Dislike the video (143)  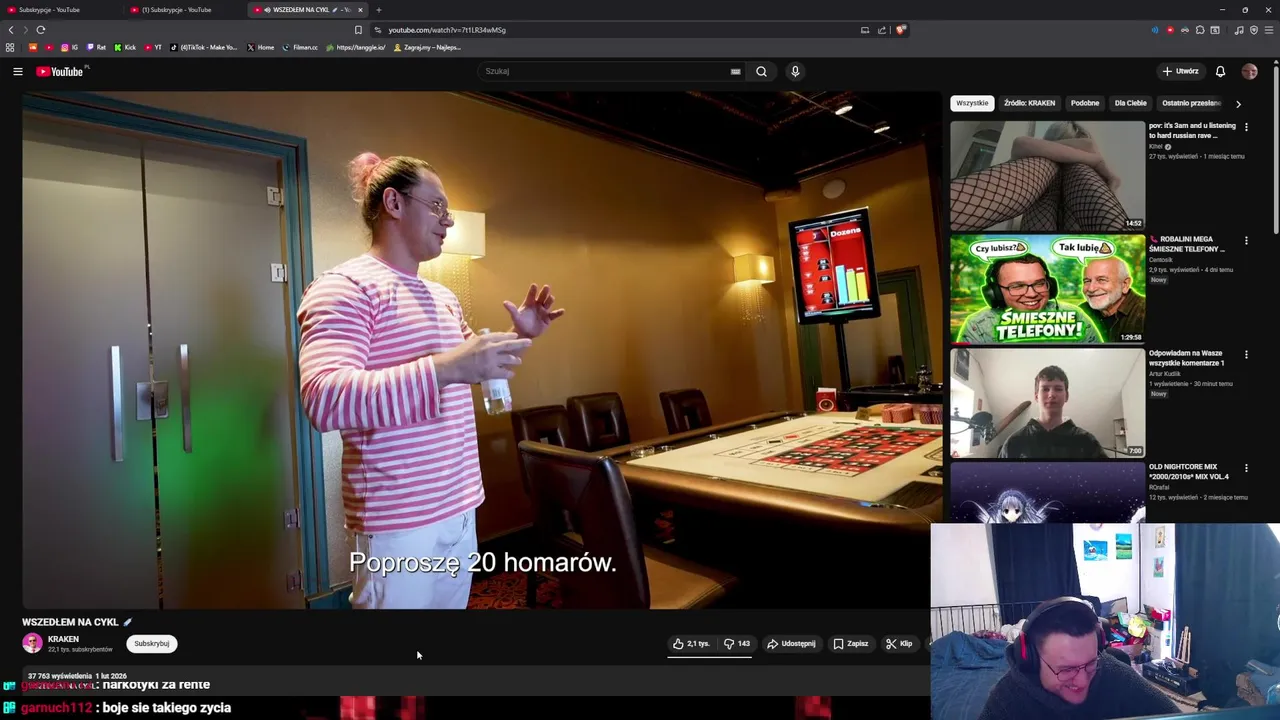coord(737,644)
